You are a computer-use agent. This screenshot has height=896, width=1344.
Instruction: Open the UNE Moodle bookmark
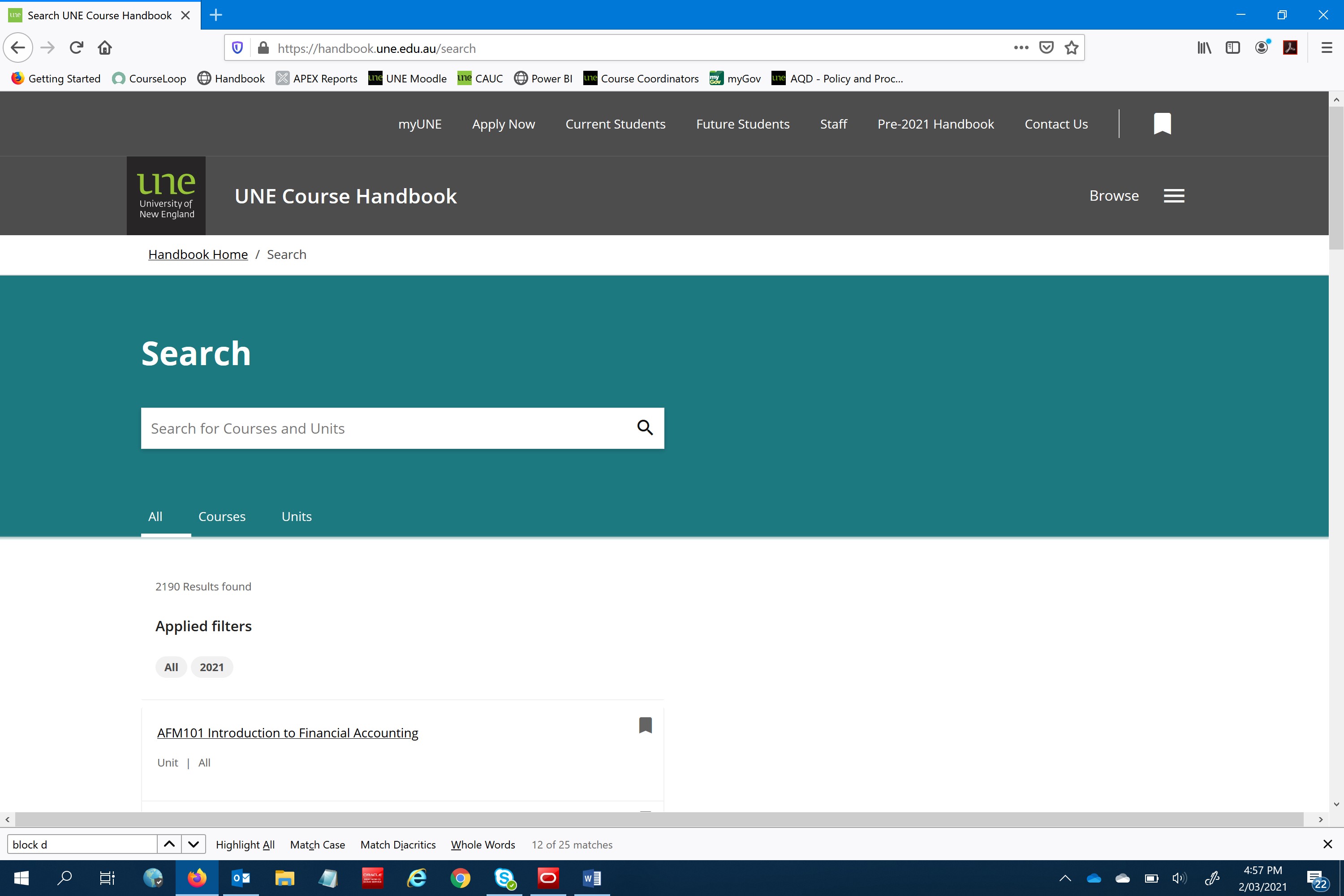[x=407, y=78]
